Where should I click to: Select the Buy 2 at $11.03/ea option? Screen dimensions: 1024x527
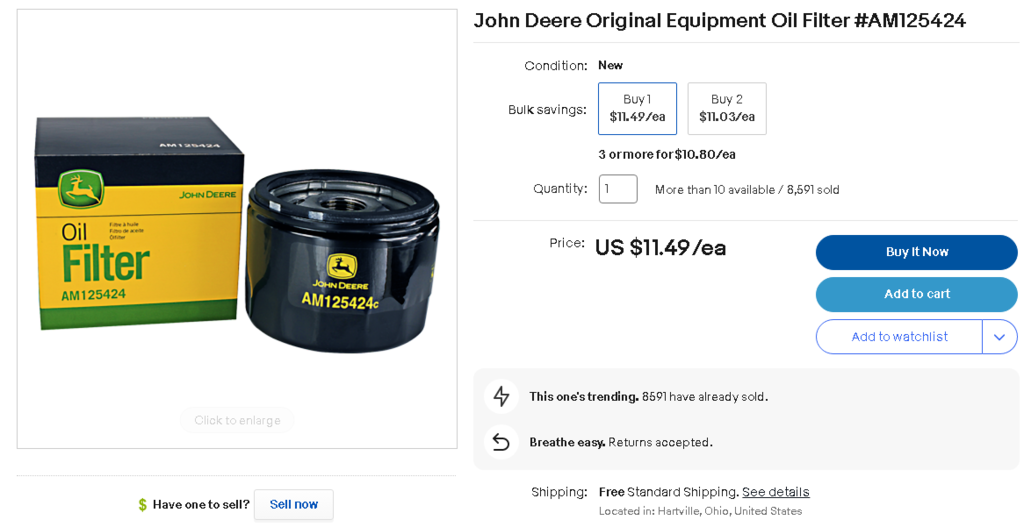click(726, 108)
